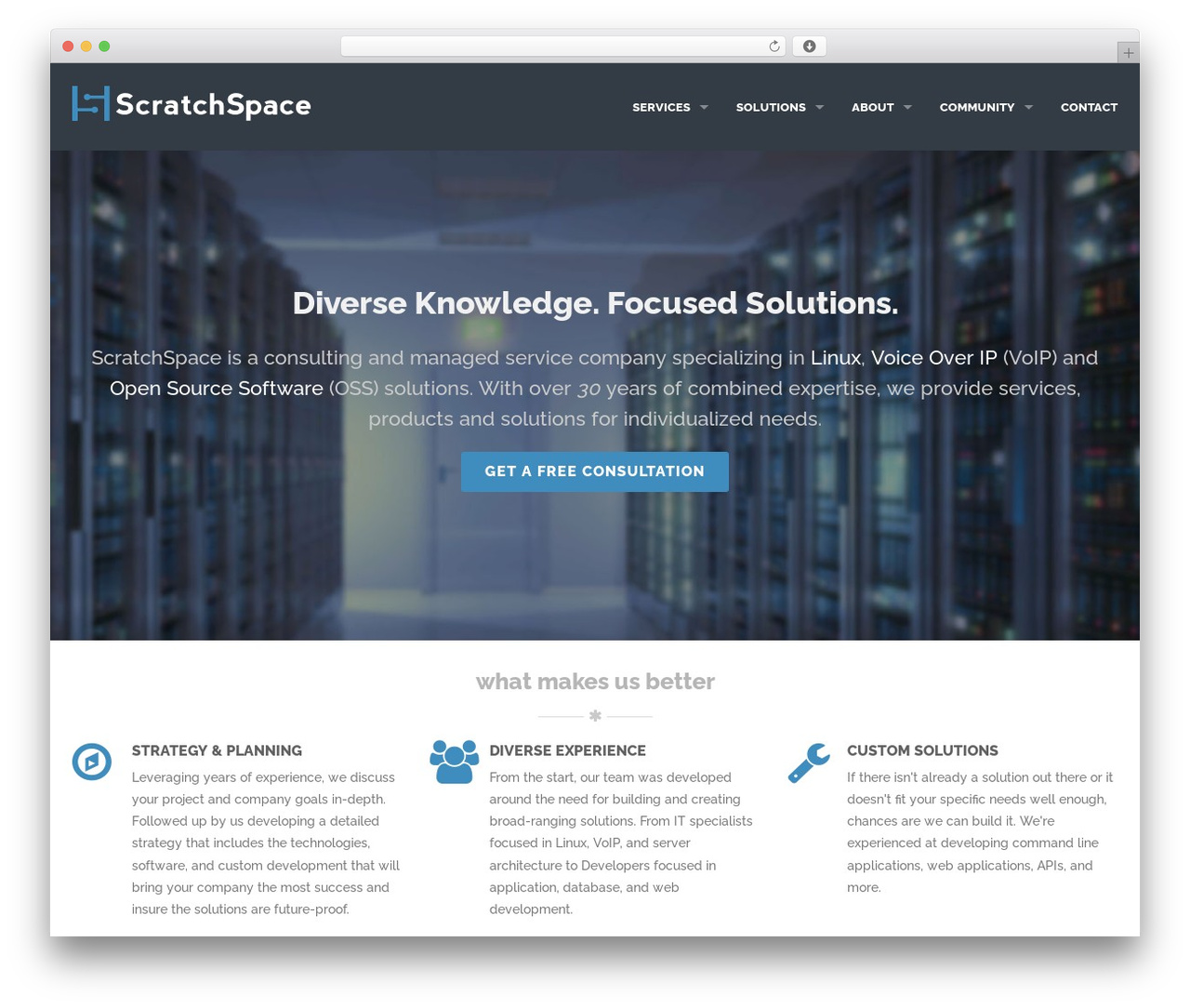Image resolution: width=1190 pixels, height=1008 pixels.
Task: Click the Strategy & Planning compass icon
Action: 92,762
